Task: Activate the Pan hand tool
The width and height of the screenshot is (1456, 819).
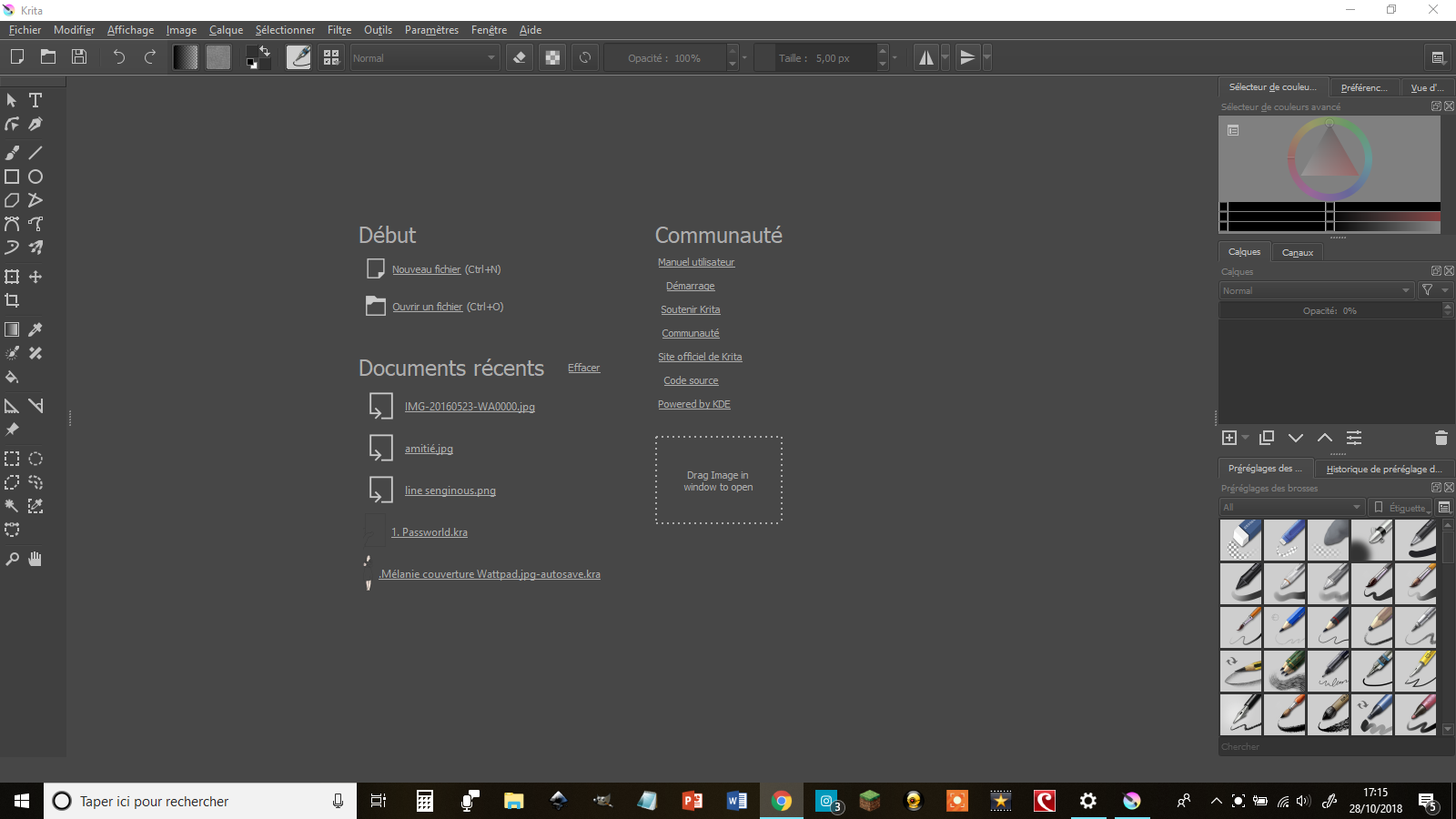Action: [x=35, y=559]
